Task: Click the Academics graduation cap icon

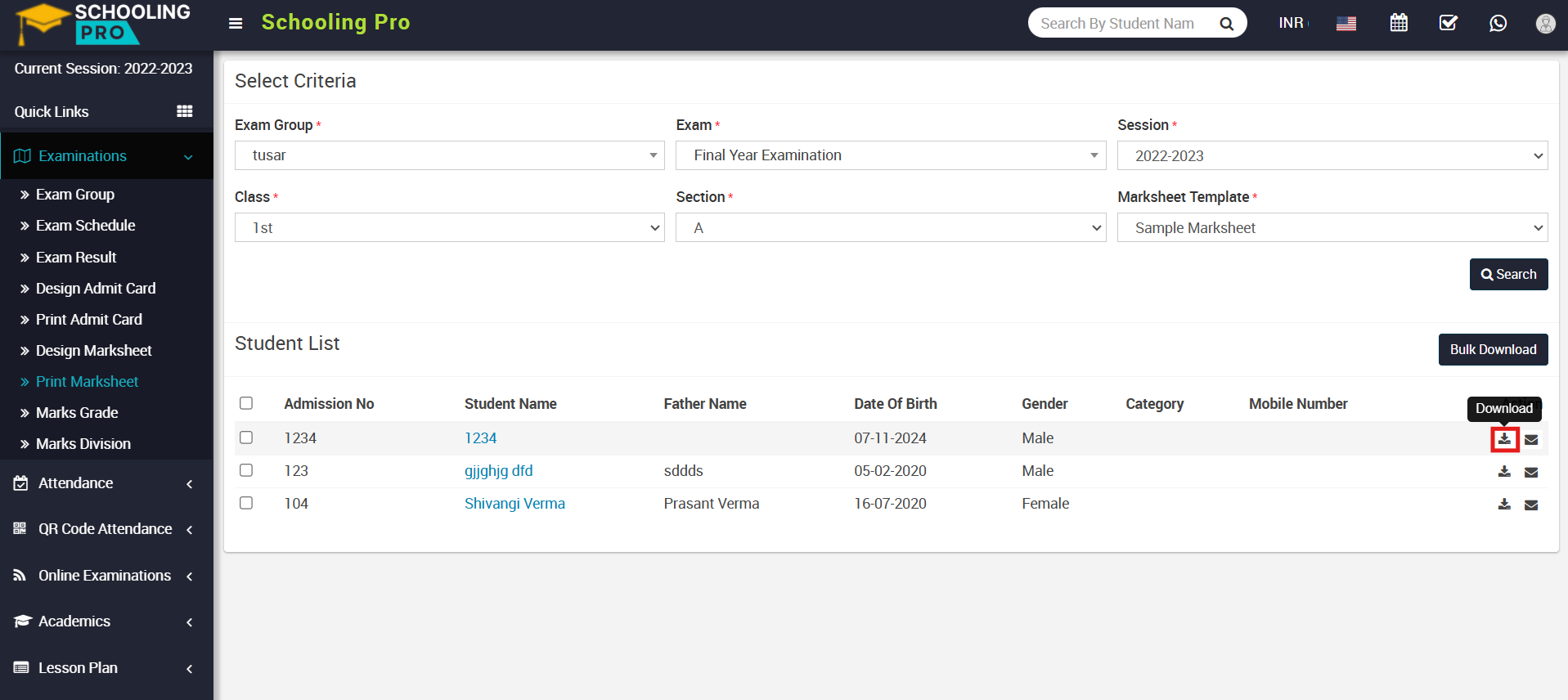Action: pos(22,621)
